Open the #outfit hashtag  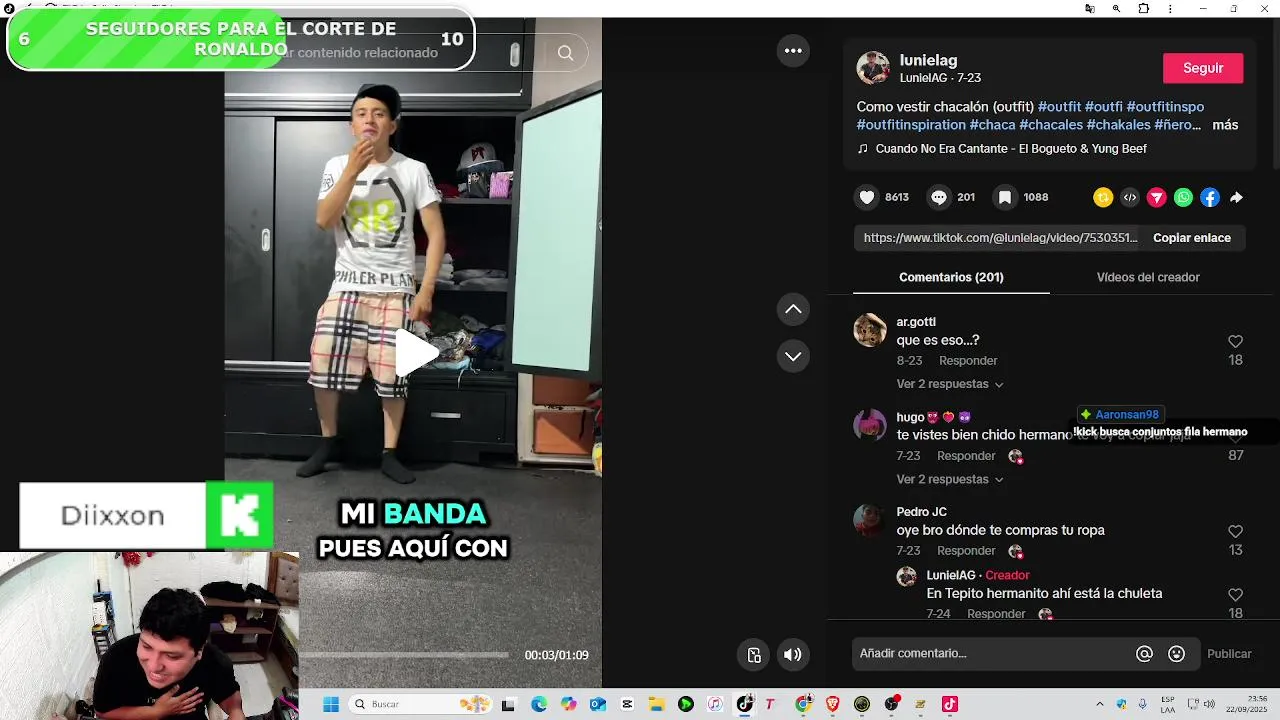(x=1059, y=107)
